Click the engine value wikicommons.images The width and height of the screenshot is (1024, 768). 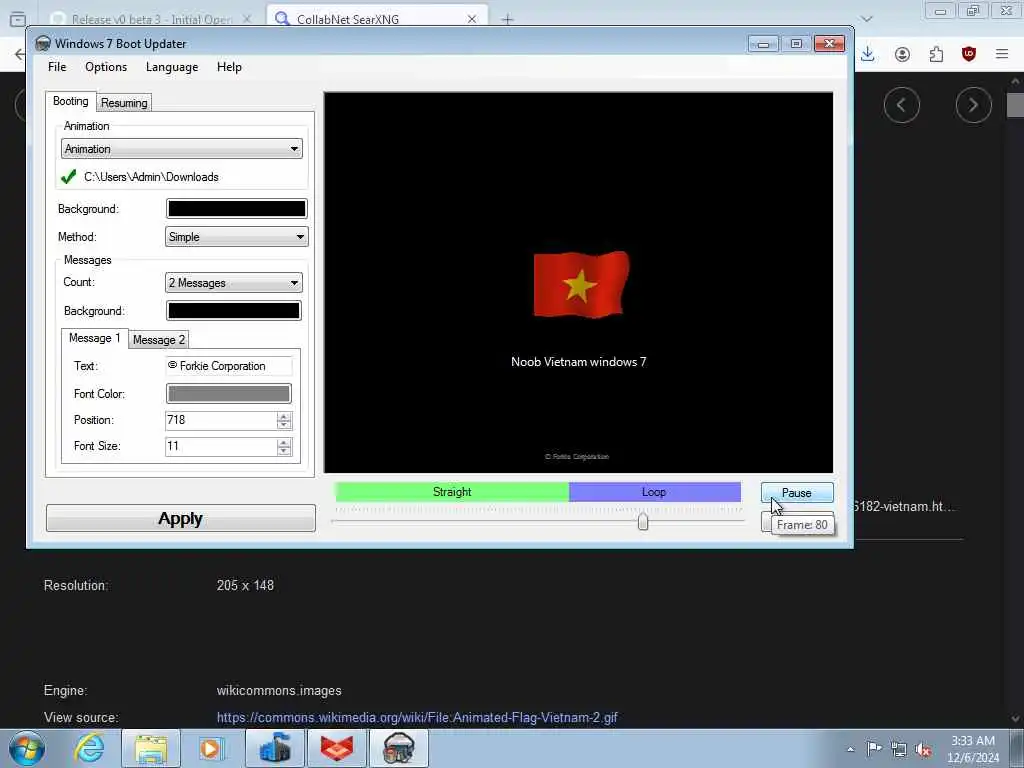(x=280, y=691)
